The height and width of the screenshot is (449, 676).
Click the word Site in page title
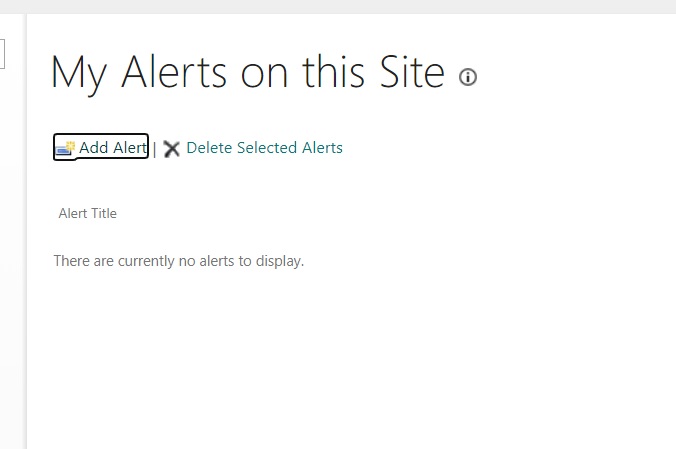point(412,72)
